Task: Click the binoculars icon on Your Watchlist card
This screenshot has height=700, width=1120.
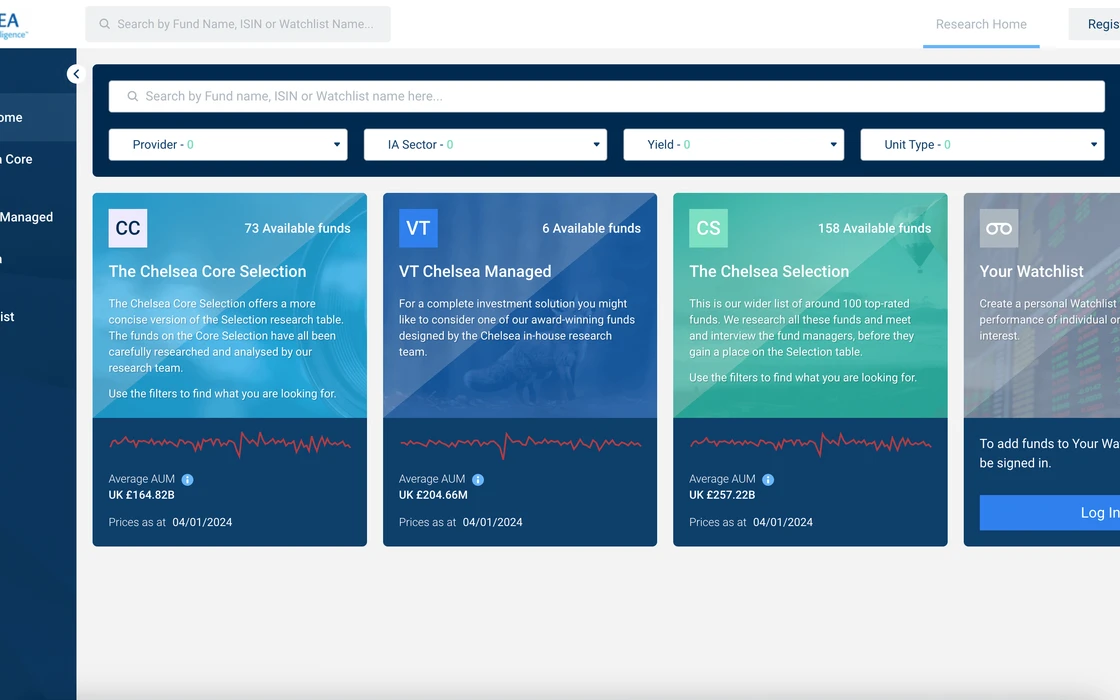Action: (999, 228)
